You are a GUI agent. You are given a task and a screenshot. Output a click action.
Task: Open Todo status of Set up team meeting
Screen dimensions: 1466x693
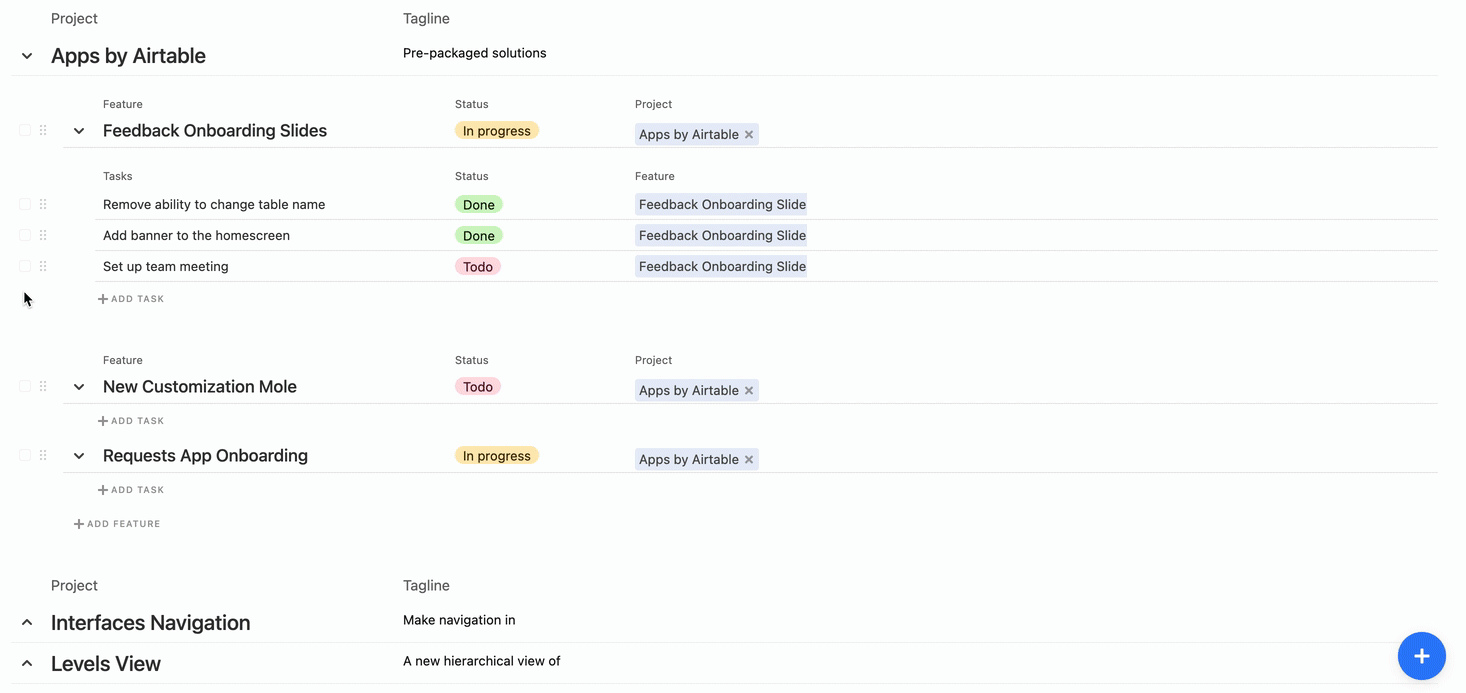[x=478, y=266]
